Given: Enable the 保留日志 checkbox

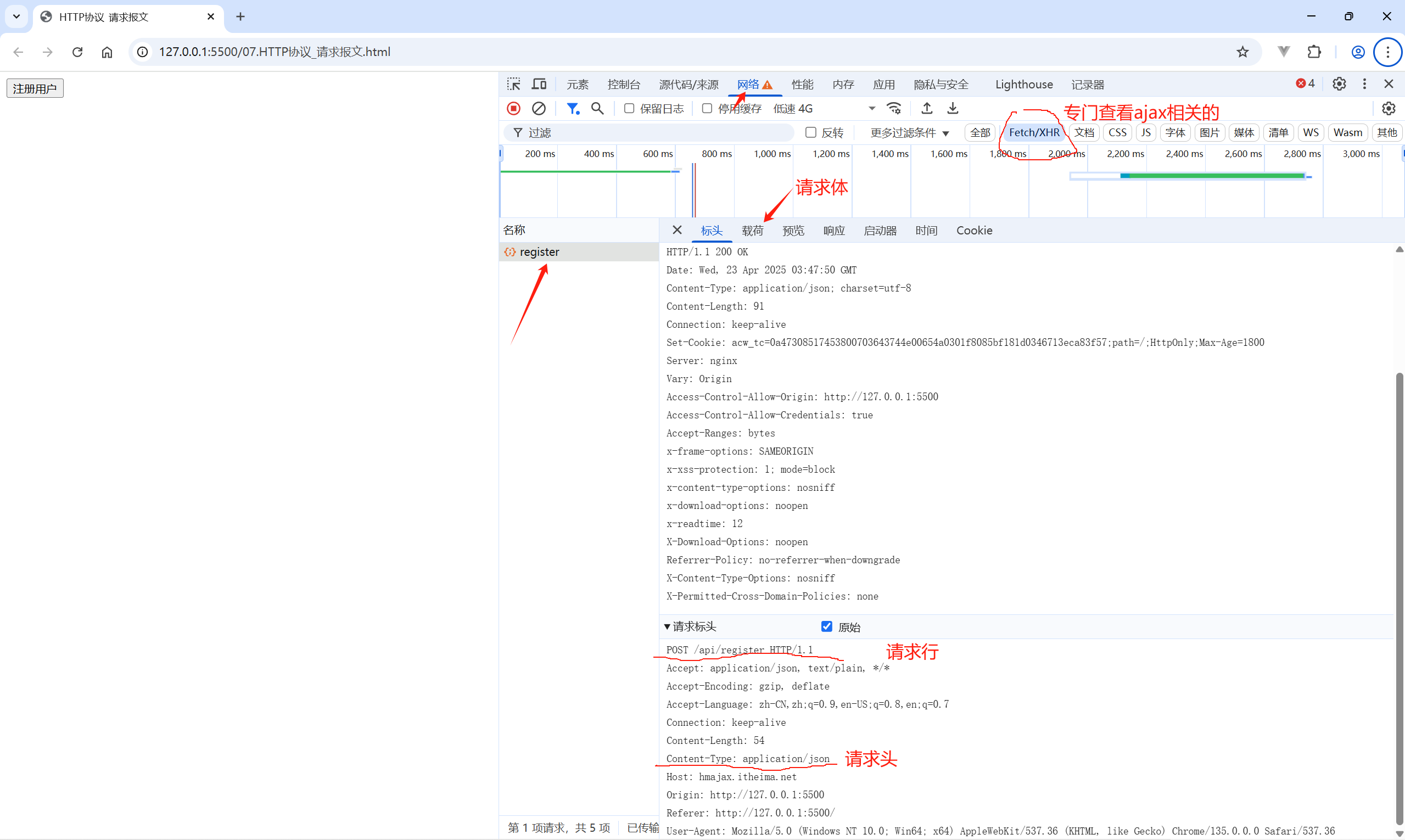Looking at the screenshot, I should point(629,108).
